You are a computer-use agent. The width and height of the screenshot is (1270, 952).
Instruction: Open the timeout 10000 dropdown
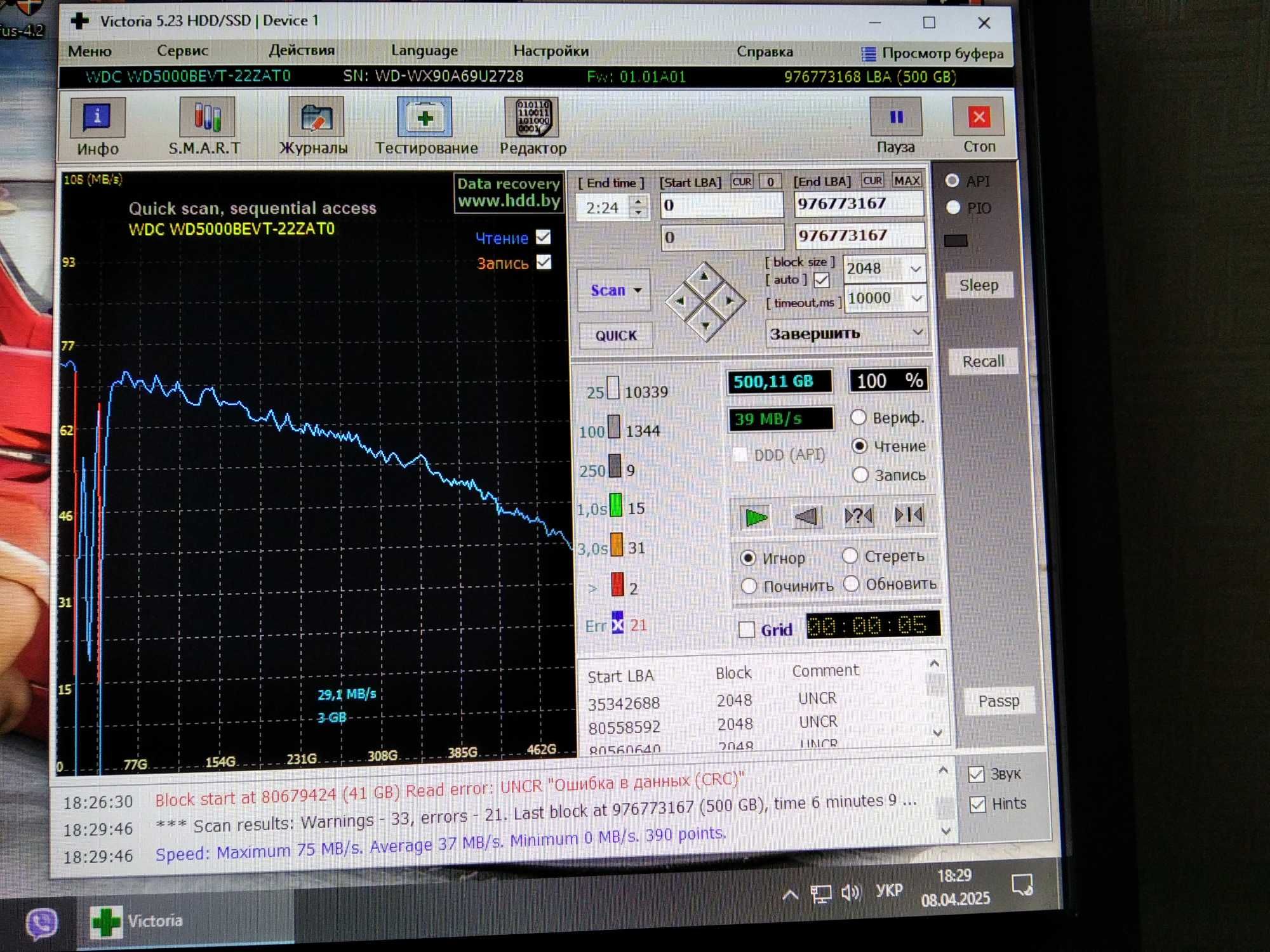(x=916, y=298)
